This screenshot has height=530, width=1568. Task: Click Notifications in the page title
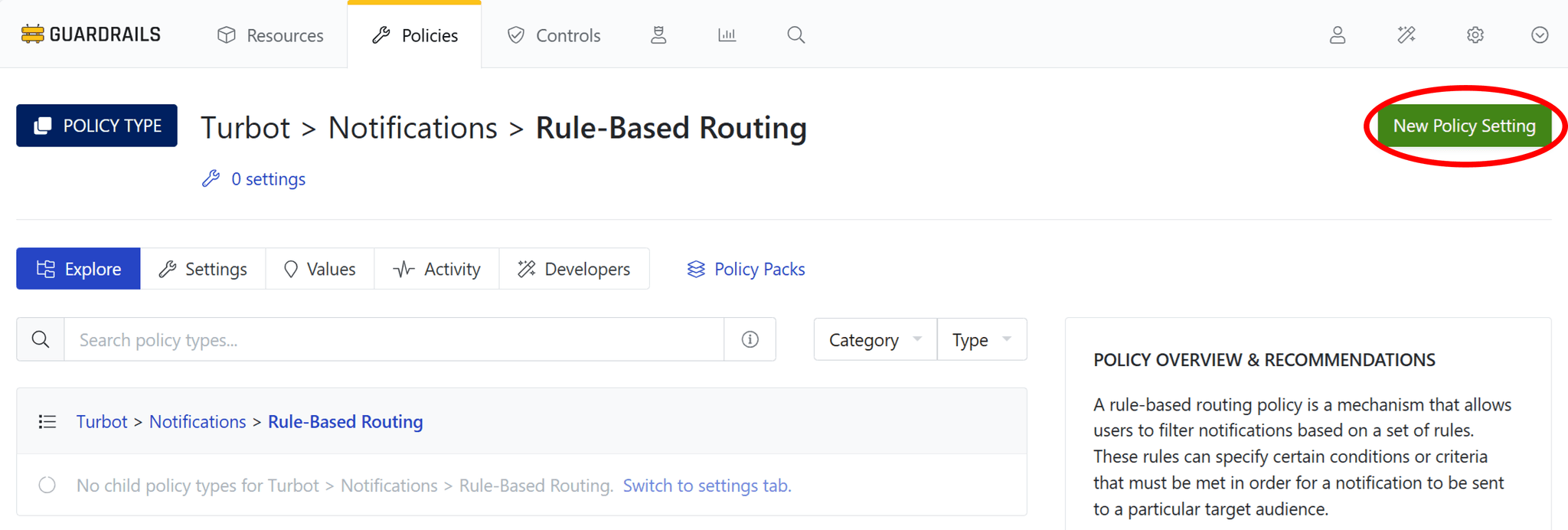click(413, 127)
